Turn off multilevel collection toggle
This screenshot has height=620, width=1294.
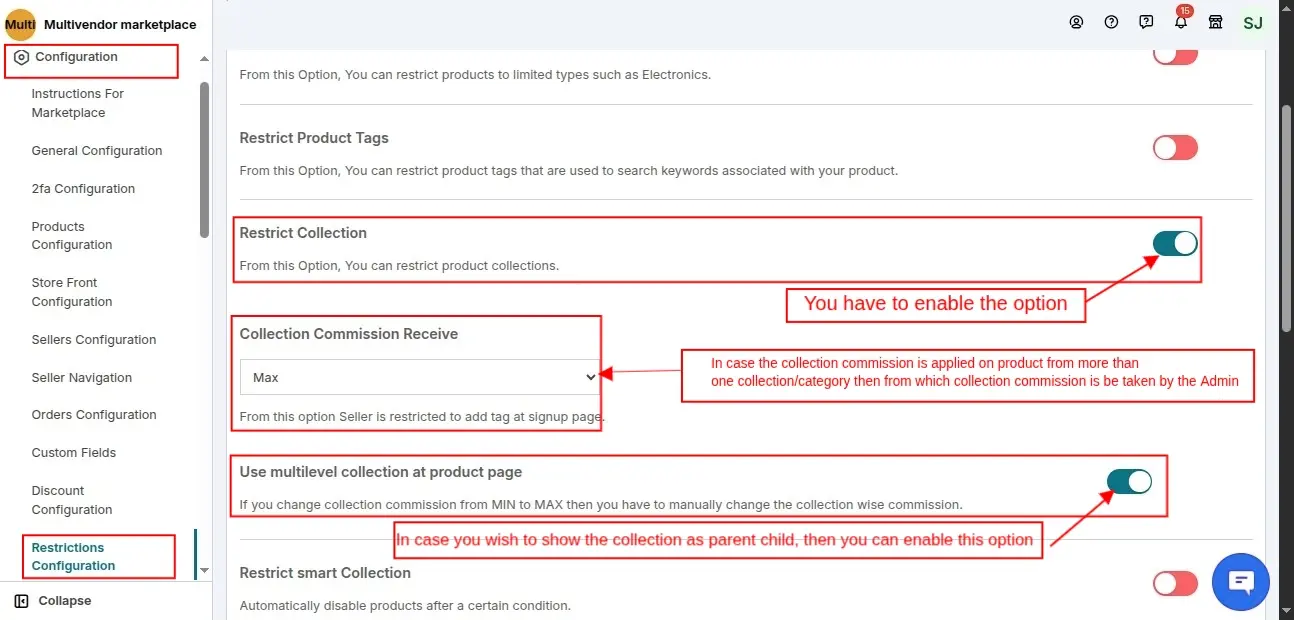tap(1129, 482)
